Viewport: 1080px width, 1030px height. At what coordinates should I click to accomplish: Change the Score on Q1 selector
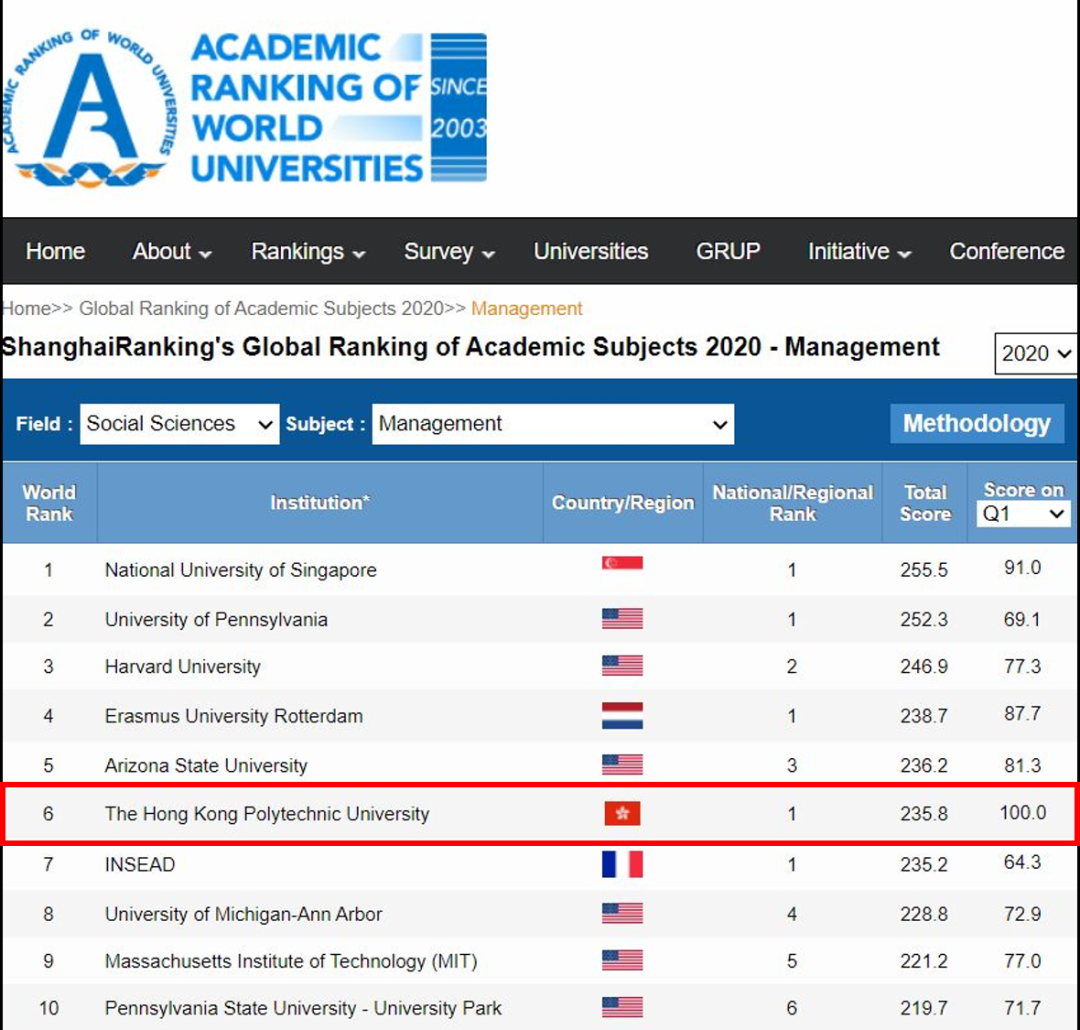pos(1023,514)
